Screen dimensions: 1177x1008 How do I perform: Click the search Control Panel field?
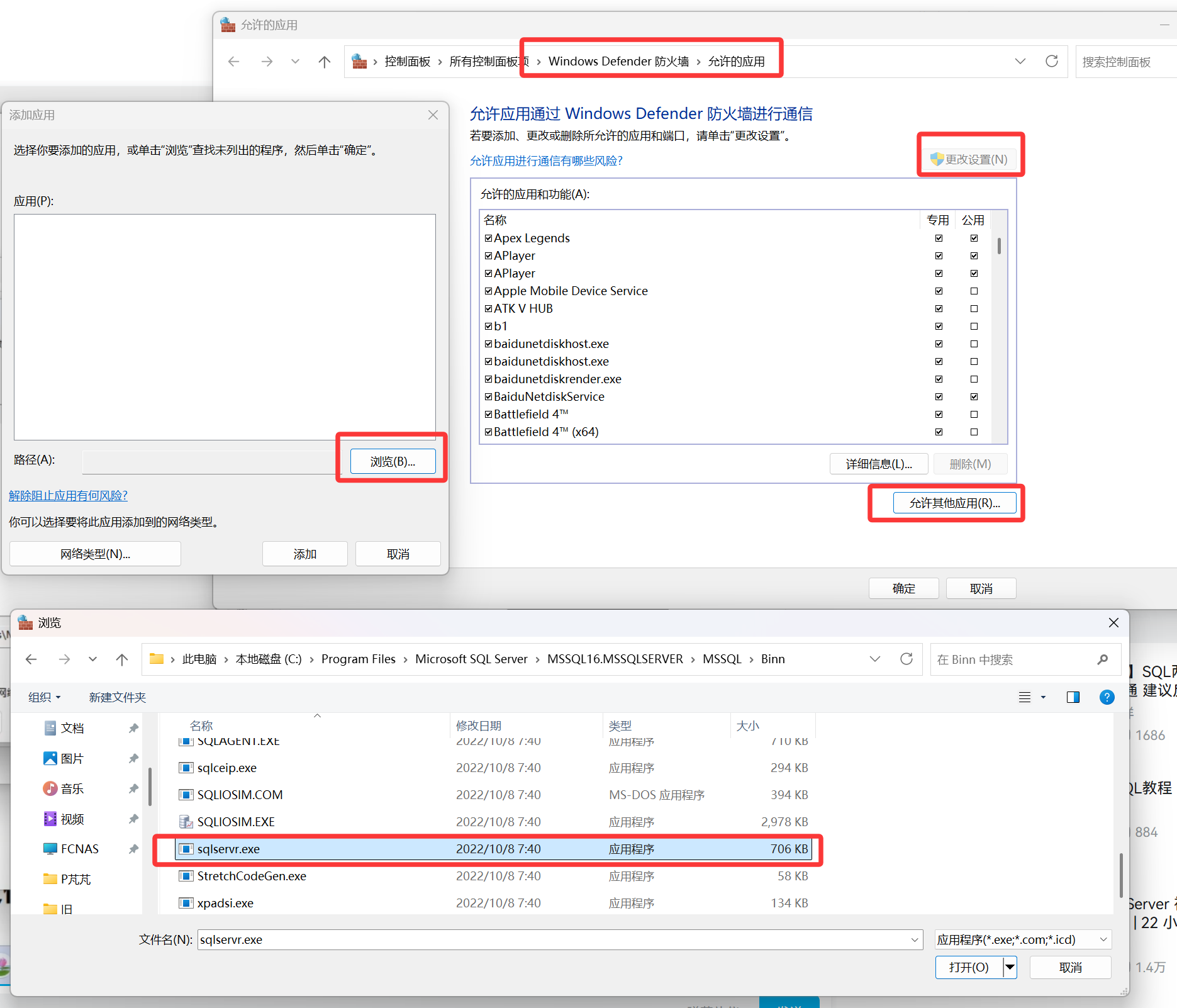[1126, 62]
